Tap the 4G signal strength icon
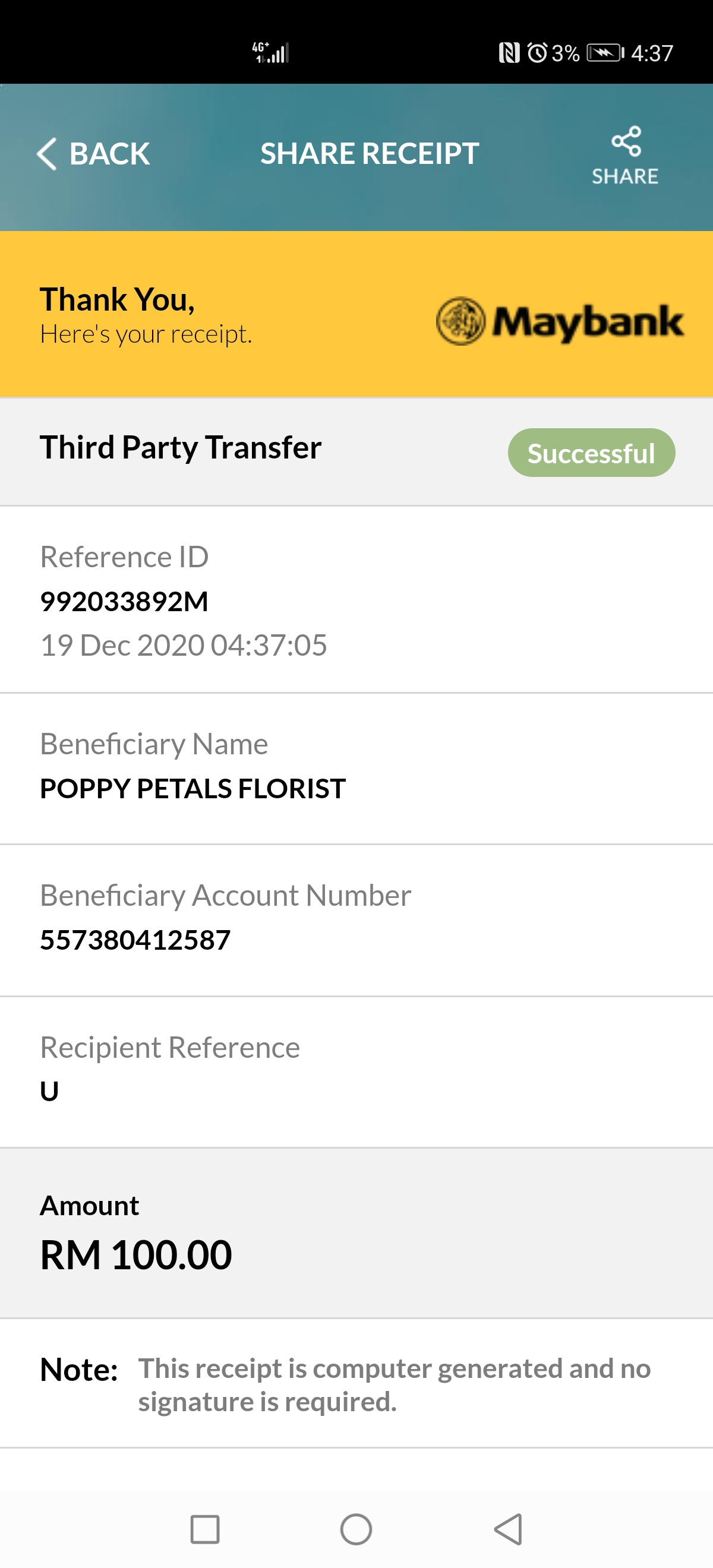The image size is (713, 1568). [270, 53]
